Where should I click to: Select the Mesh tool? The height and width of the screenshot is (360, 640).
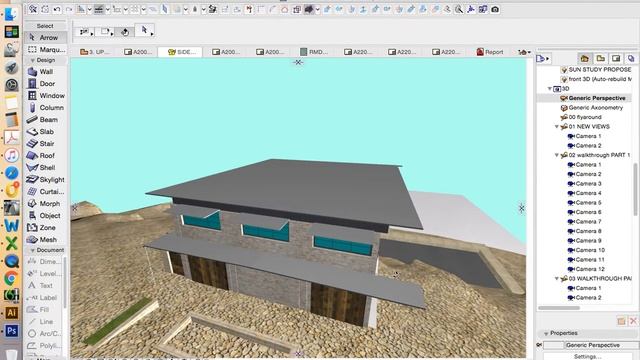pos(45,240)
